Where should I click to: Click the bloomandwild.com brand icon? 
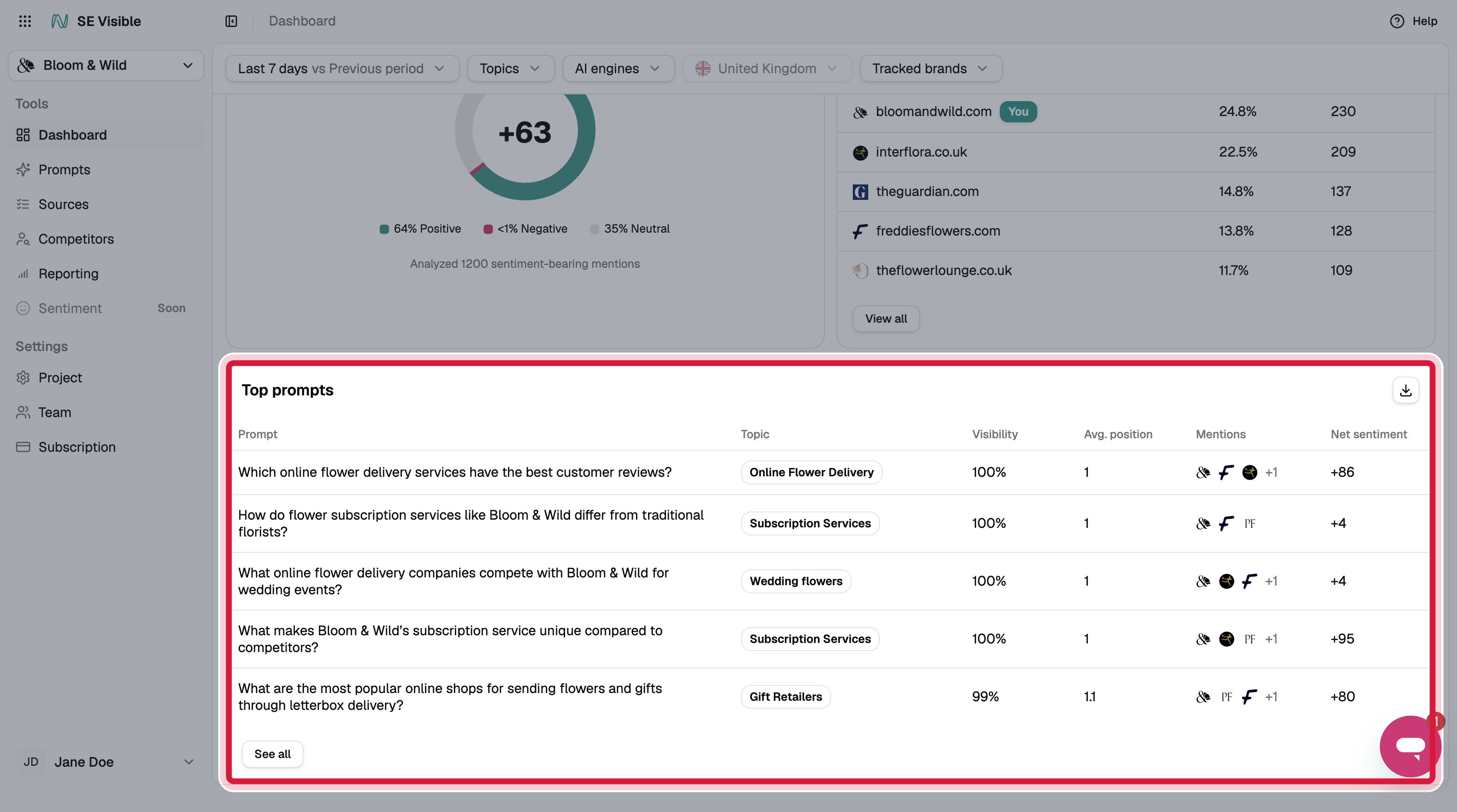click(861, 112)
